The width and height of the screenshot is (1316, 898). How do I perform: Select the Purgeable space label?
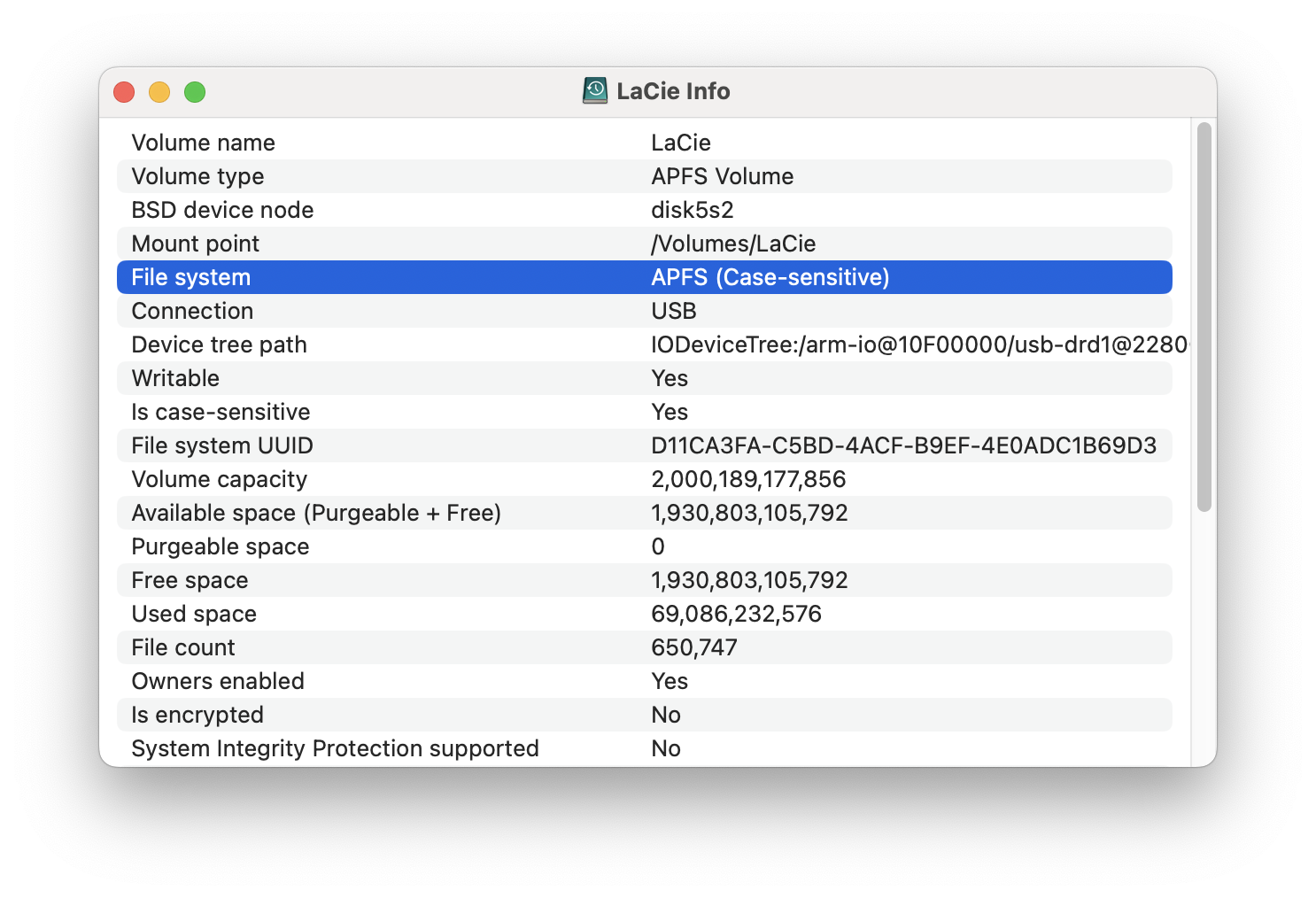pyautogui.click(x=221, y=546)
